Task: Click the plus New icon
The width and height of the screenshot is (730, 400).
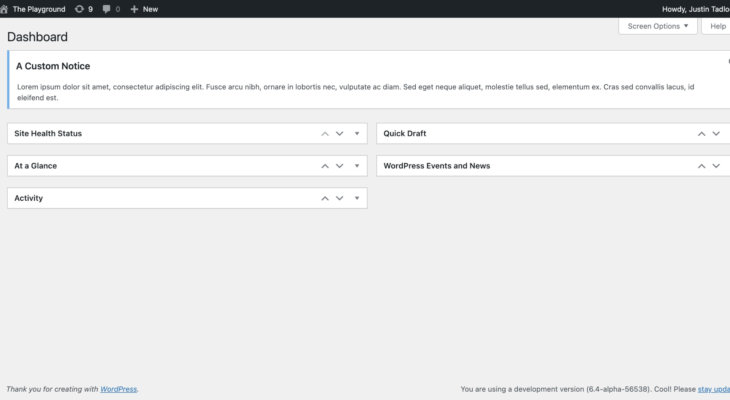Action: (134, 9)
